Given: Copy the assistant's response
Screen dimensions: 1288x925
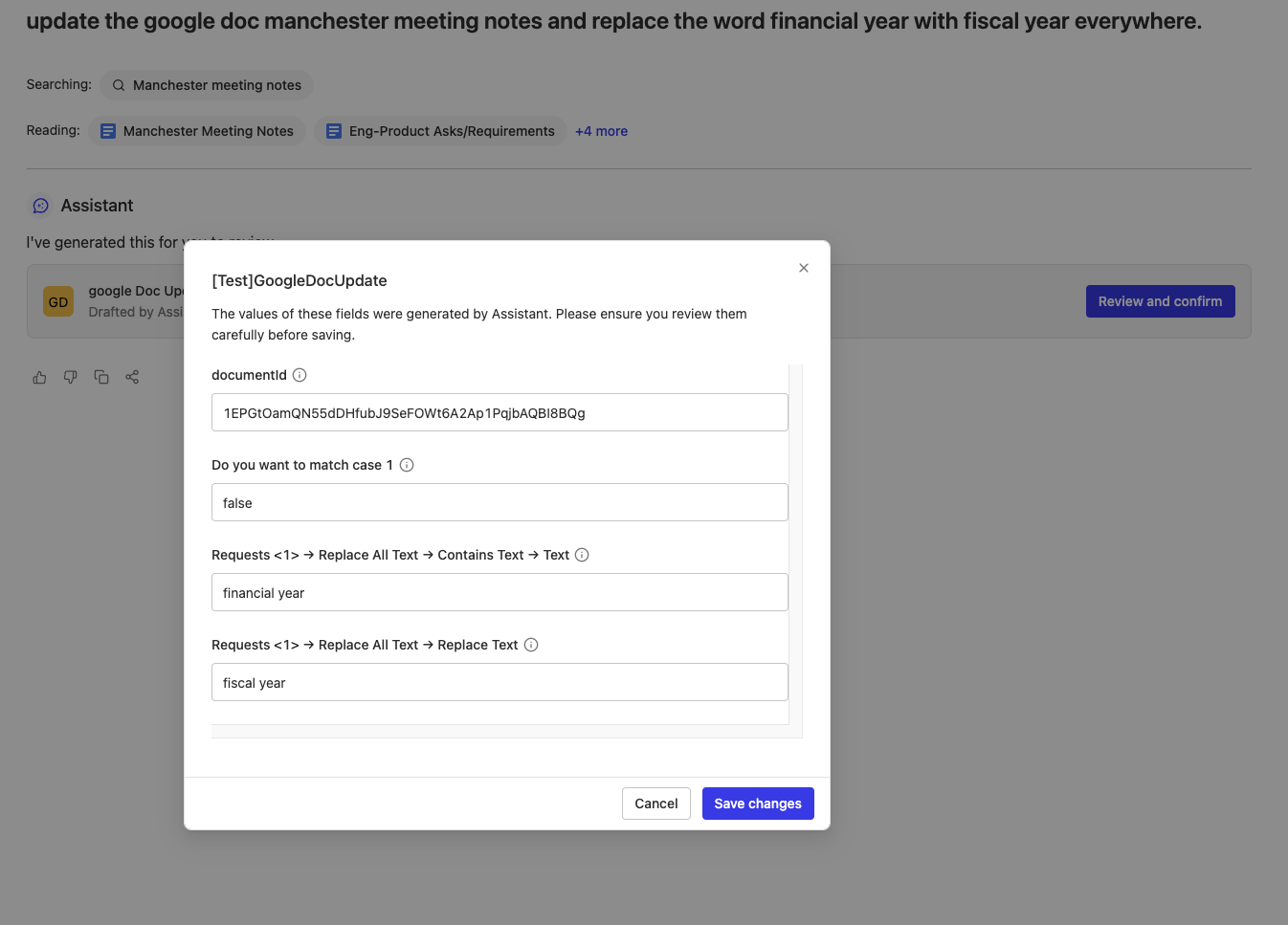Looking at the screenshot, I should 101,377.
